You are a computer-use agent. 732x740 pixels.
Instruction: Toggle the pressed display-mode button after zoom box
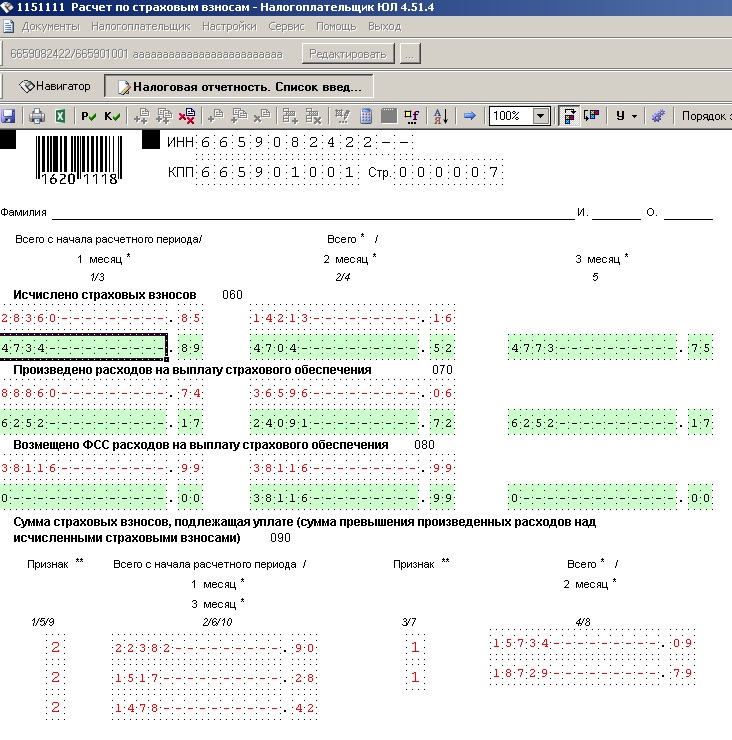(x=568, y=116)
